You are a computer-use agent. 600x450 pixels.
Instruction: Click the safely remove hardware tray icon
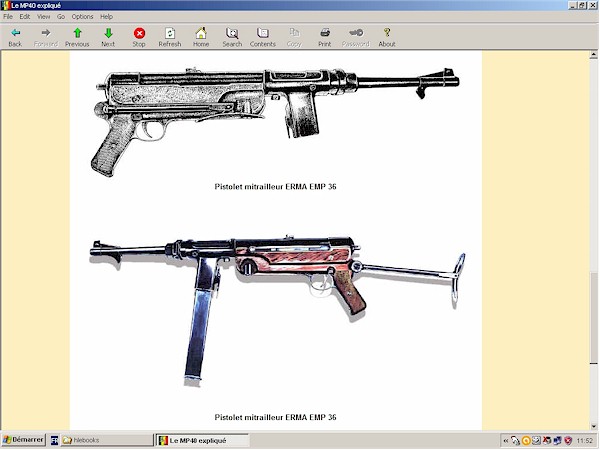(515, 441)
